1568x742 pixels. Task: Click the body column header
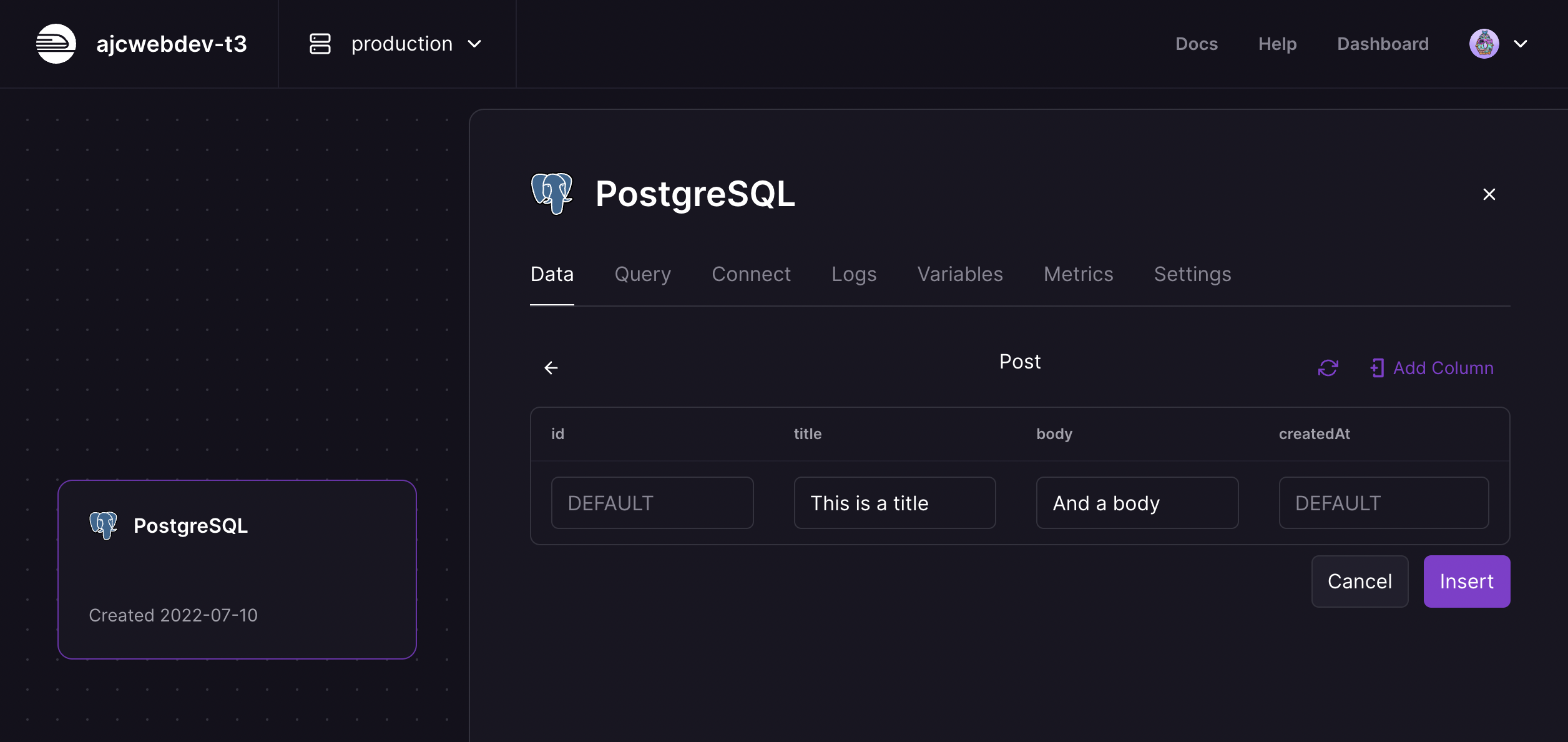(x=1054, y=434)
